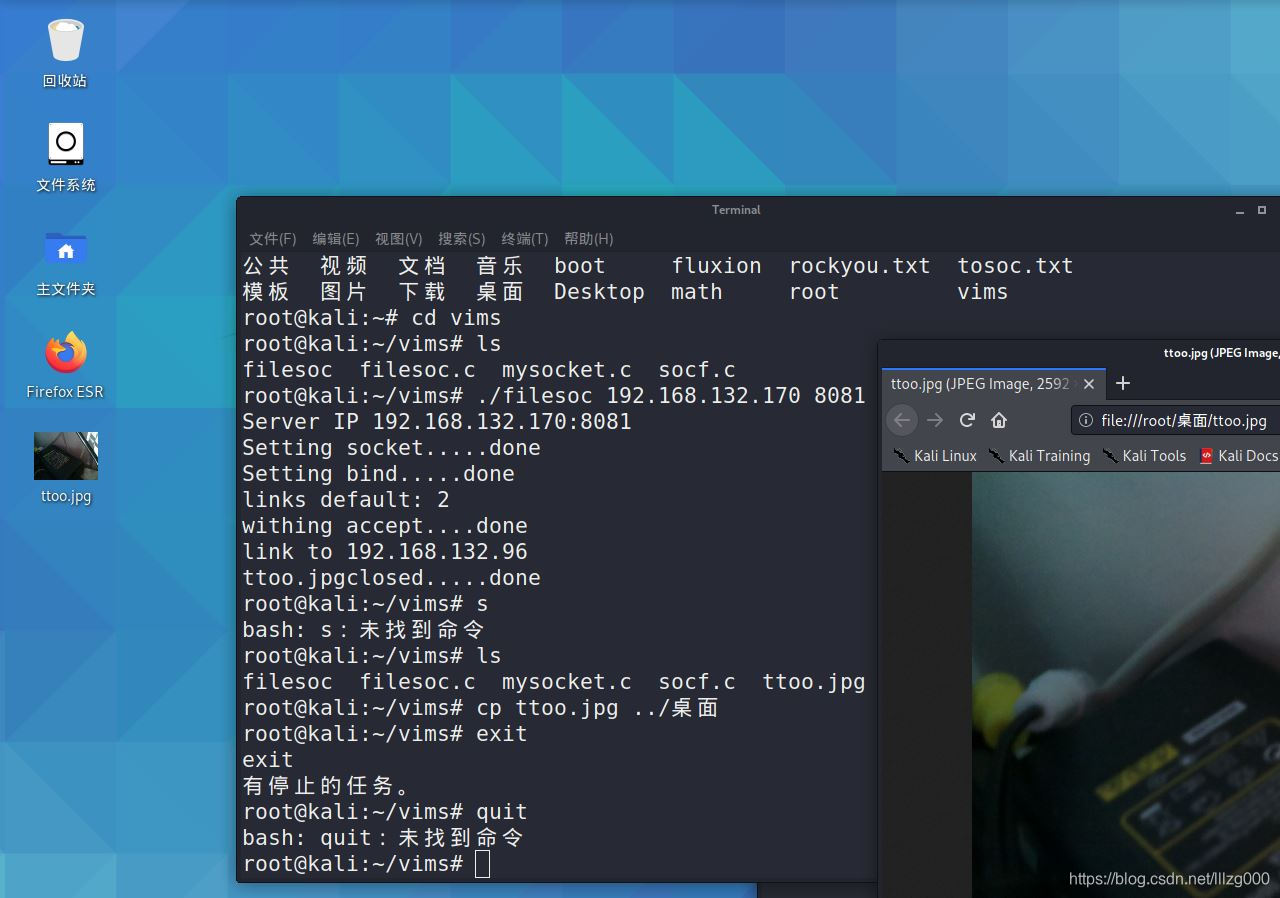
Task: Open the Kali Docs bookmark
Action: (1238, 455)
